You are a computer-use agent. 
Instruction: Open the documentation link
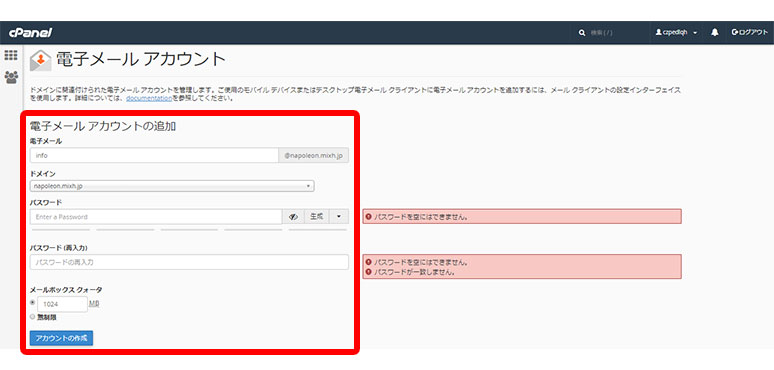click(x=149, y=98)
